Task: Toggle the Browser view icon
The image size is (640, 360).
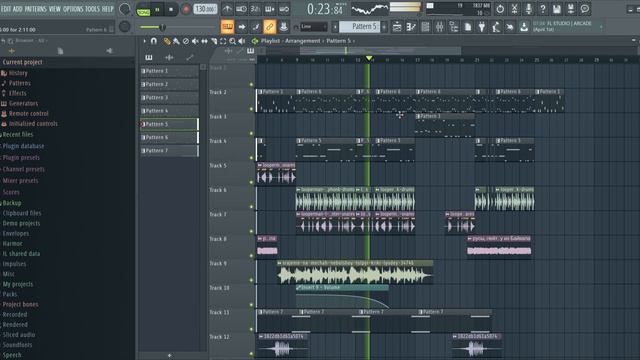Action: tap(453, 27)
